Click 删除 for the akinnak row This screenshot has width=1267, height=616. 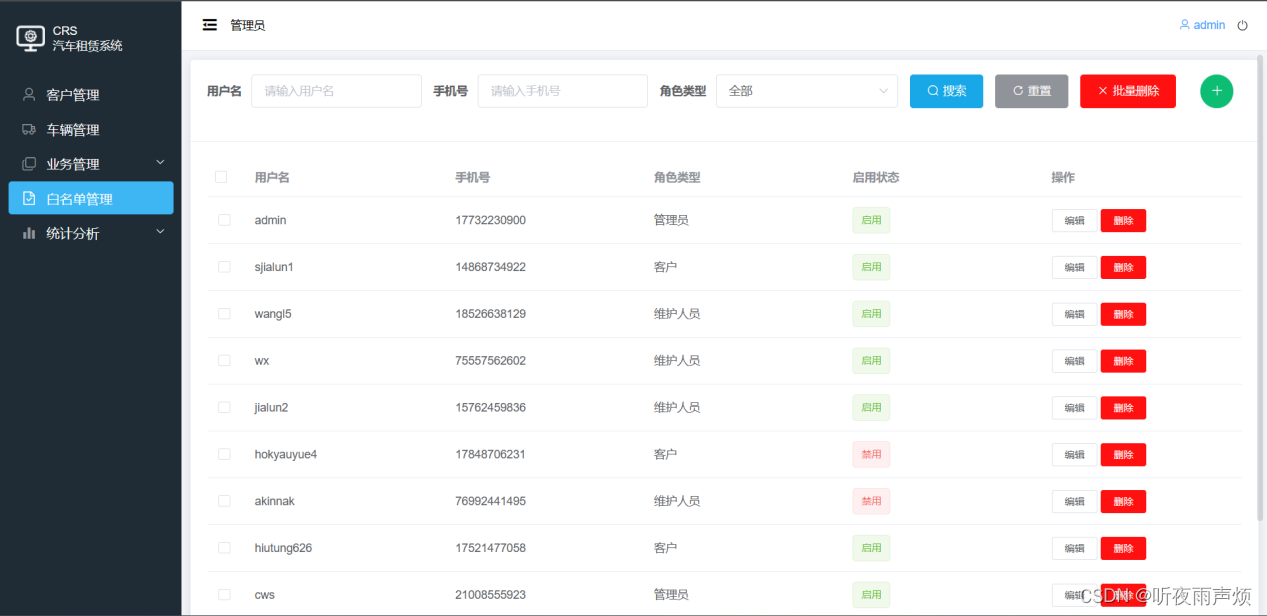point(1123,502)
